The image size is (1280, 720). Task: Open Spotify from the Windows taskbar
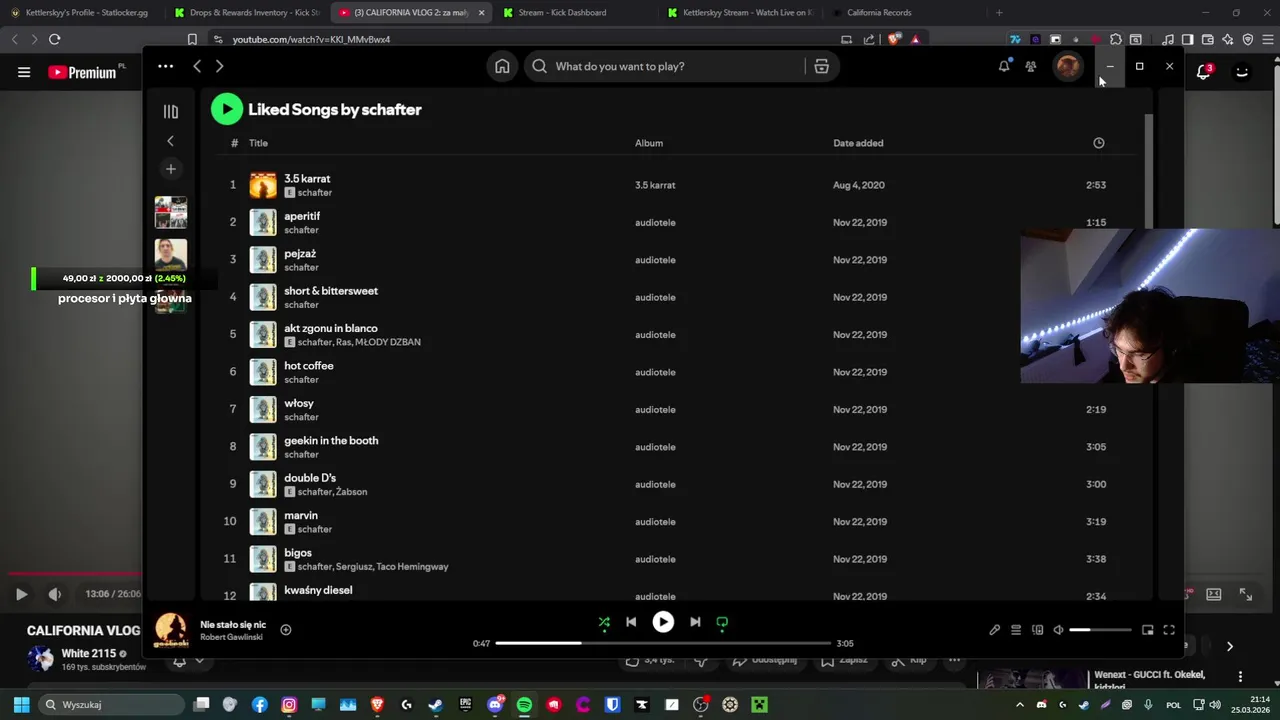coord(525,705)
